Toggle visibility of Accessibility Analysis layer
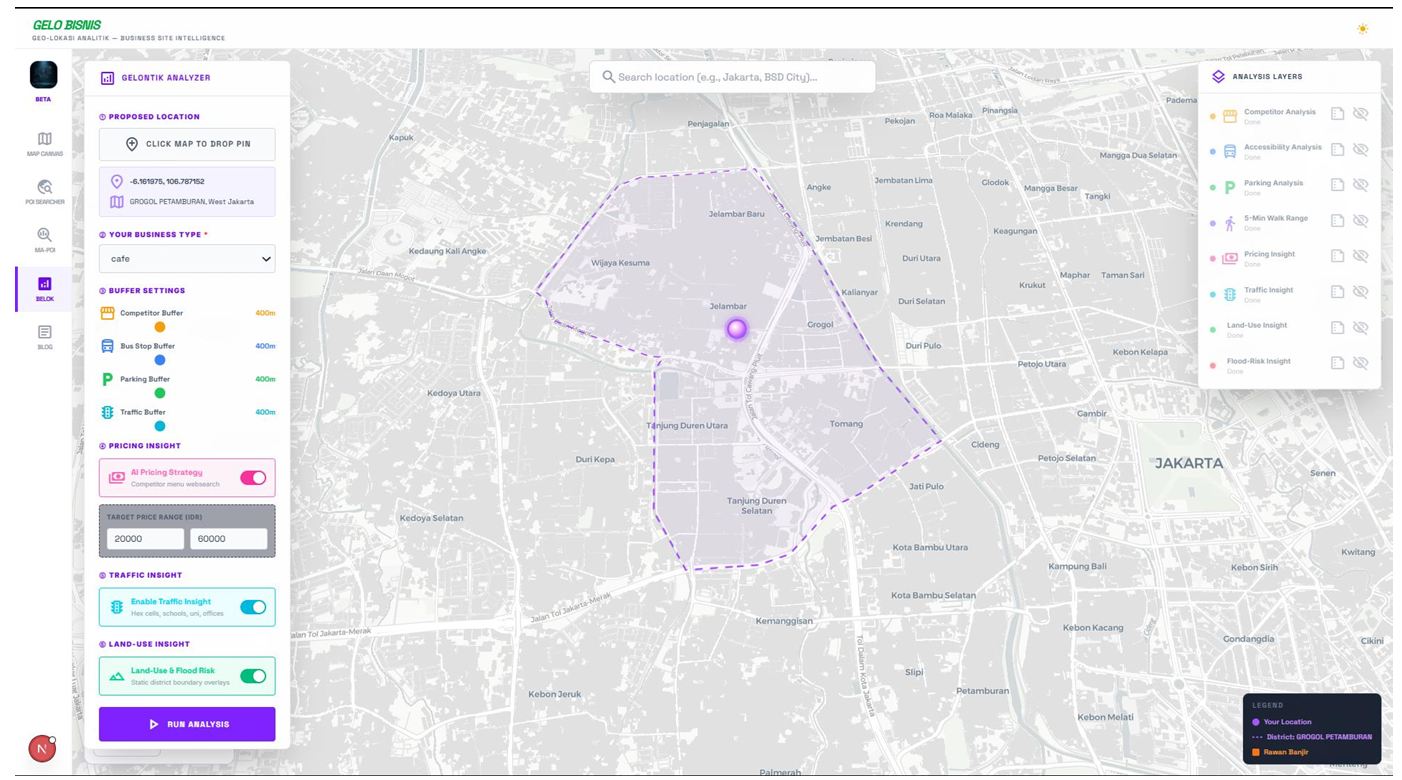 (1360, 149)
